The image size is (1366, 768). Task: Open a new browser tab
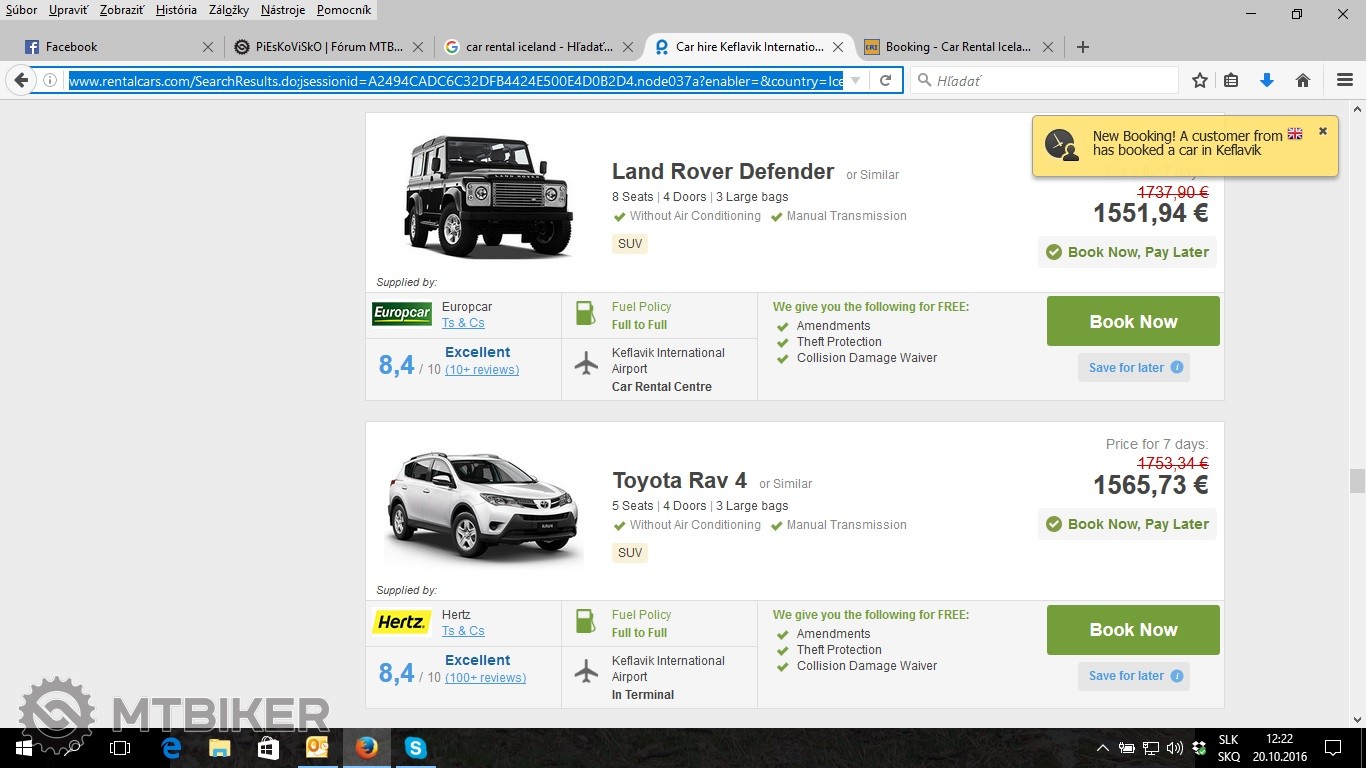coord(1082,46)
